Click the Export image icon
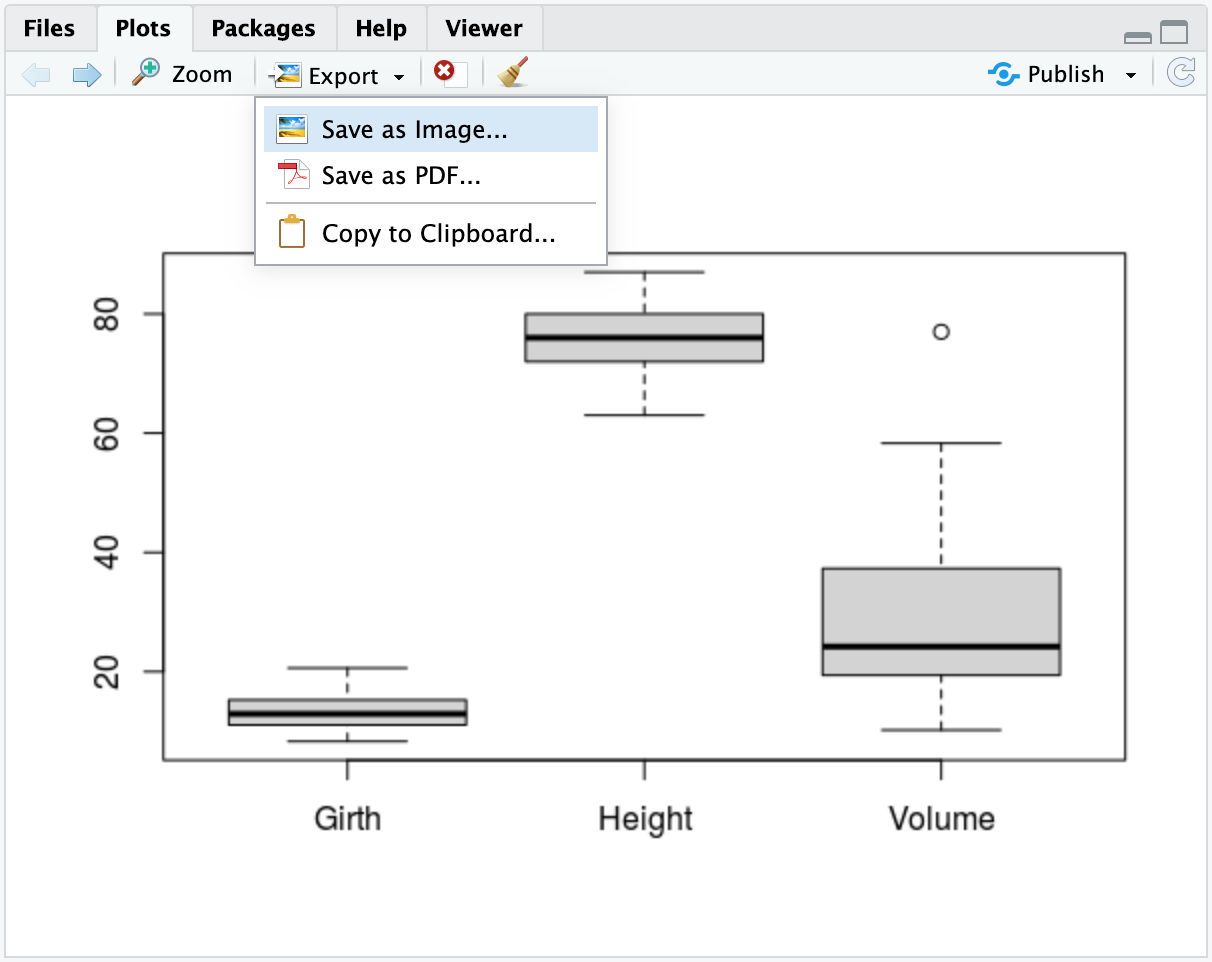Image resolution: width=1212 pixels, height=962 pixels. point(287,75)
